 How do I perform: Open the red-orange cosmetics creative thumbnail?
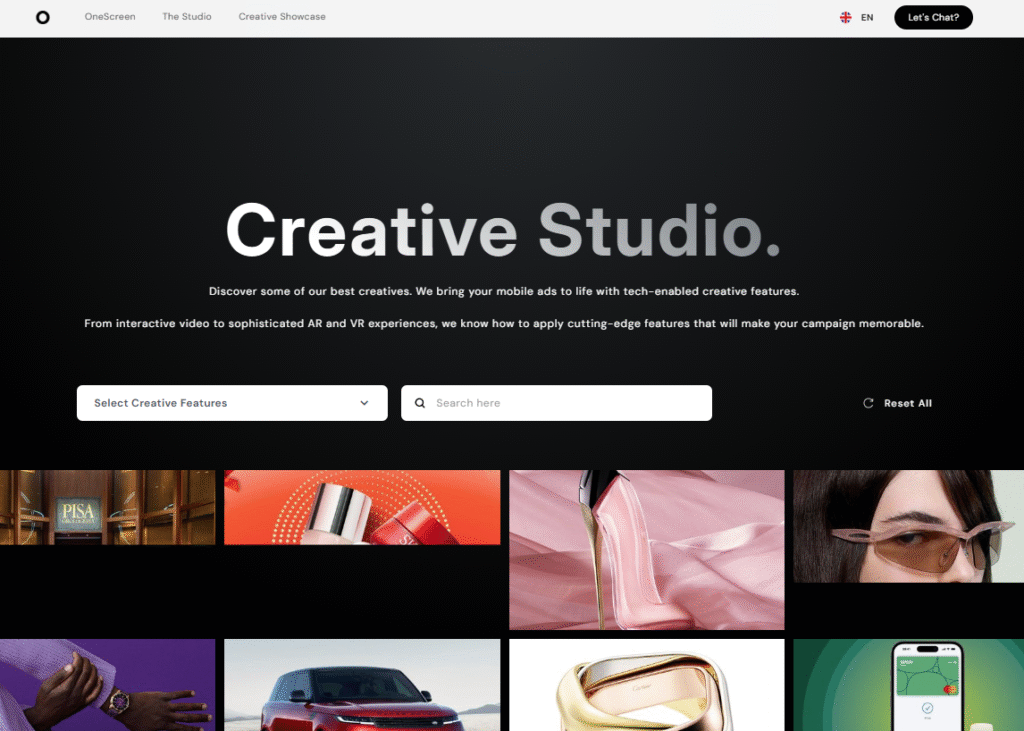coord(362,507)
